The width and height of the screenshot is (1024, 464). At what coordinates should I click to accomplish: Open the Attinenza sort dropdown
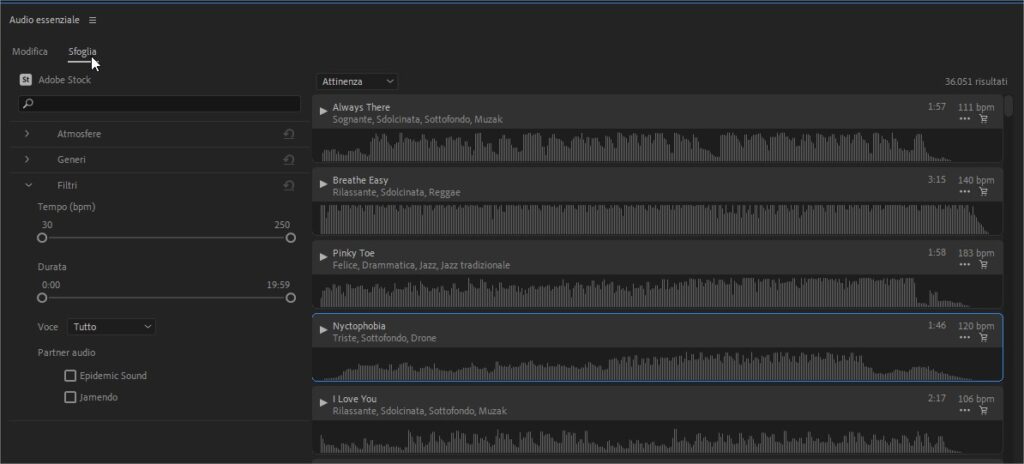pyautogui.click(x=357, y=82)
